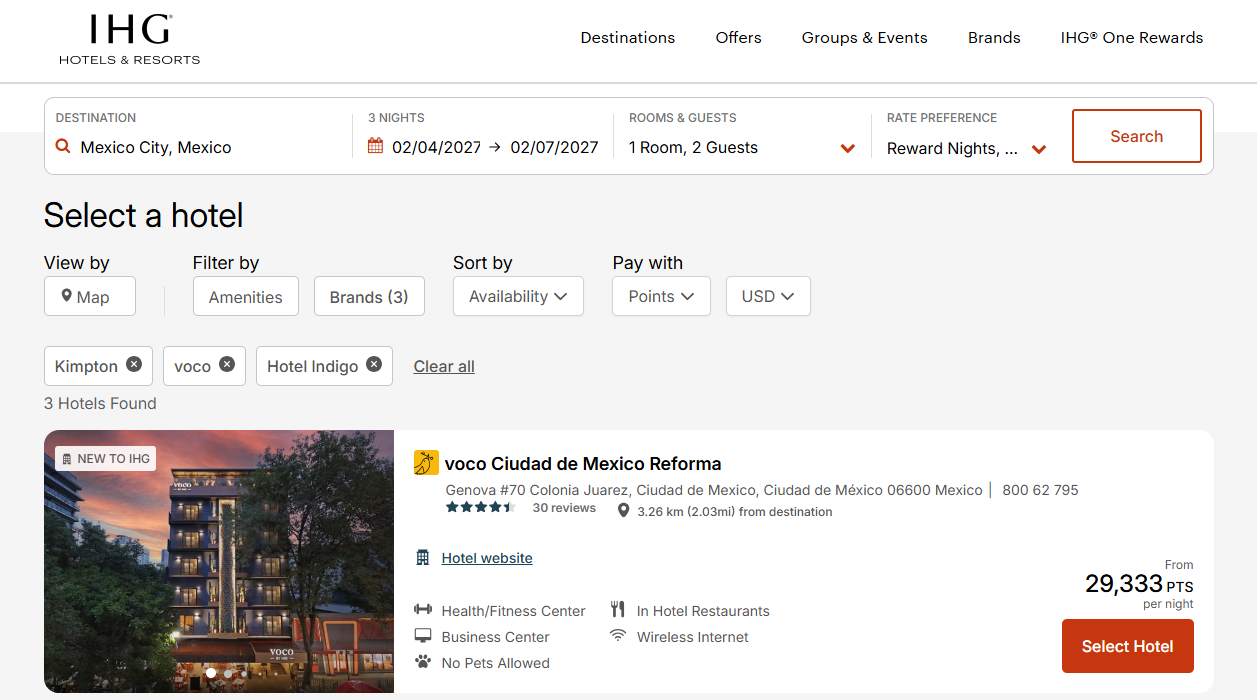Click the Health/Fitness Center dumbbell icon
Viewport: 1257px width, 700px height.
tap(422, 610)
